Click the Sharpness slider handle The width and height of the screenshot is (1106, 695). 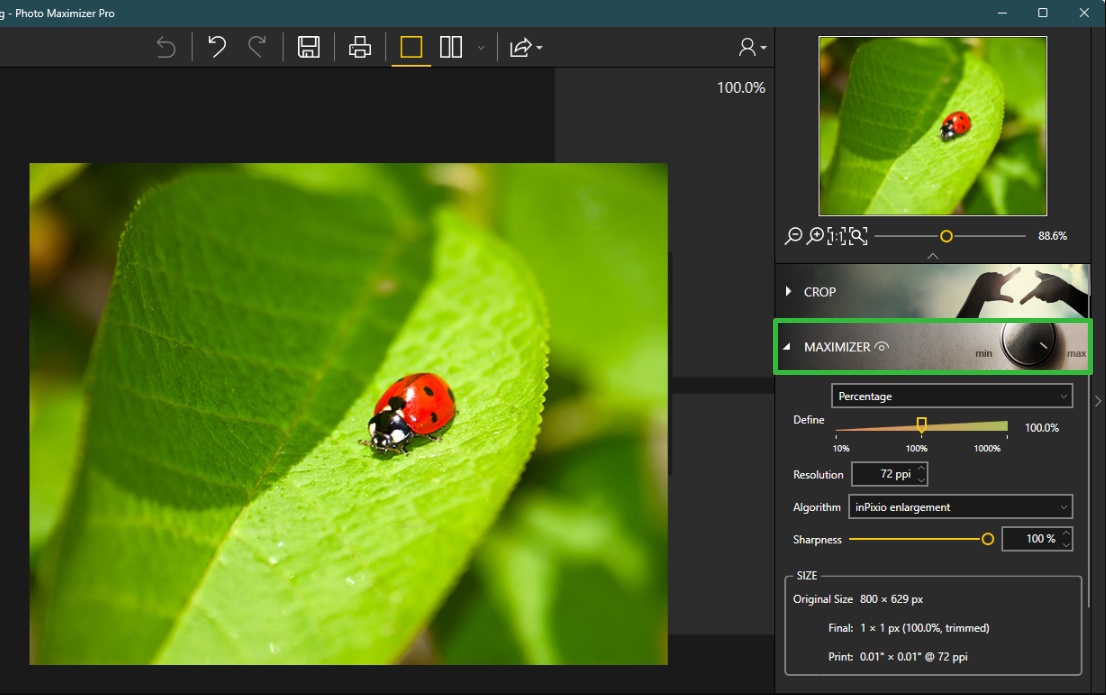988,539
